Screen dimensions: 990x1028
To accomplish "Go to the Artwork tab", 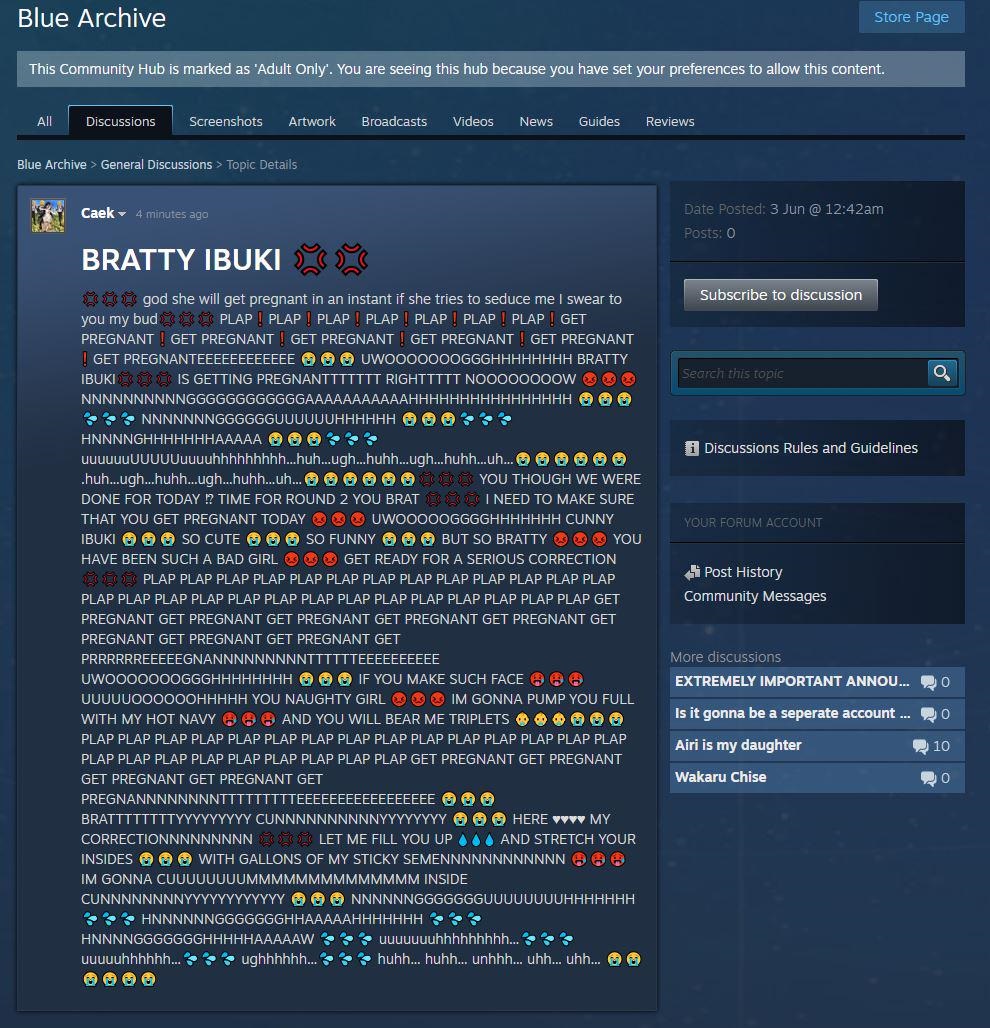I will (x=312, y=121).
